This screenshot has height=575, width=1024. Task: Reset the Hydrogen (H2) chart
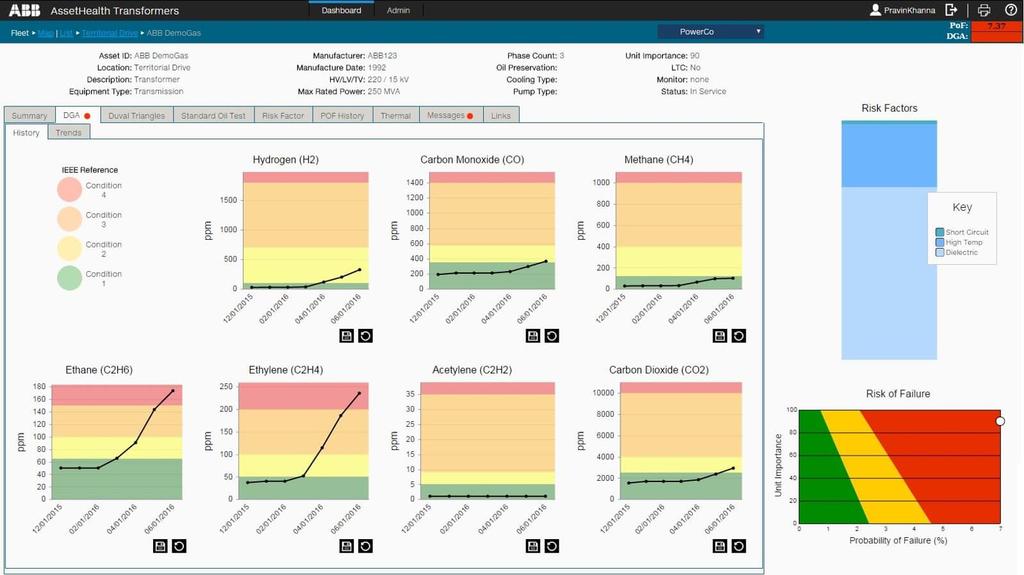[x=366, y=336]
